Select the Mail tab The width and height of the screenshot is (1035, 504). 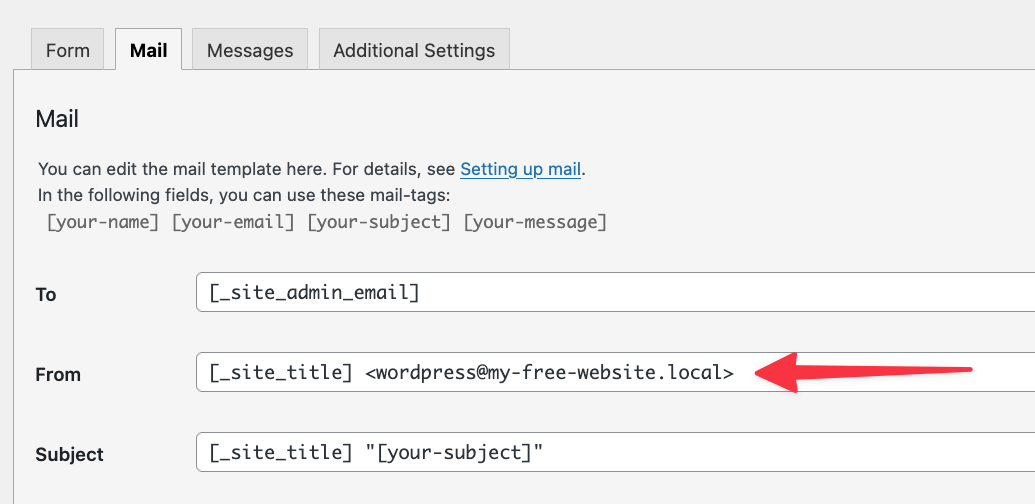(149, 50)
